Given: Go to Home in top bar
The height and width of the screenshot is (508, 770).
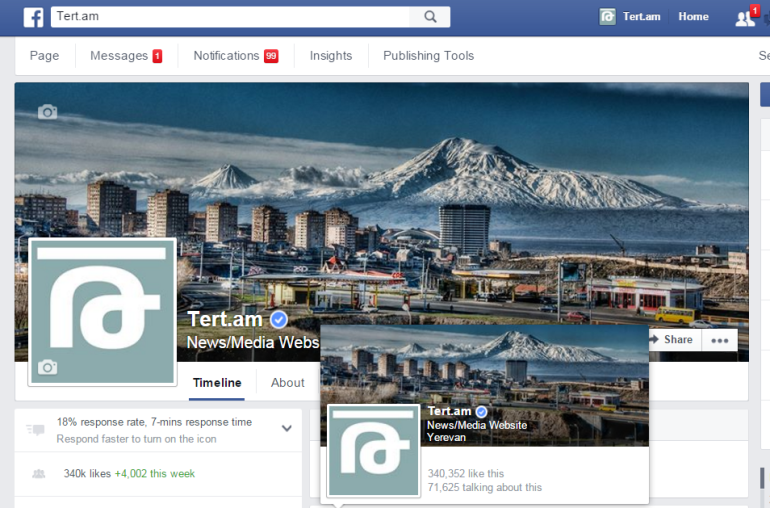Looking at the screenshot, I should pyautogui.click(x=693, y=17).
